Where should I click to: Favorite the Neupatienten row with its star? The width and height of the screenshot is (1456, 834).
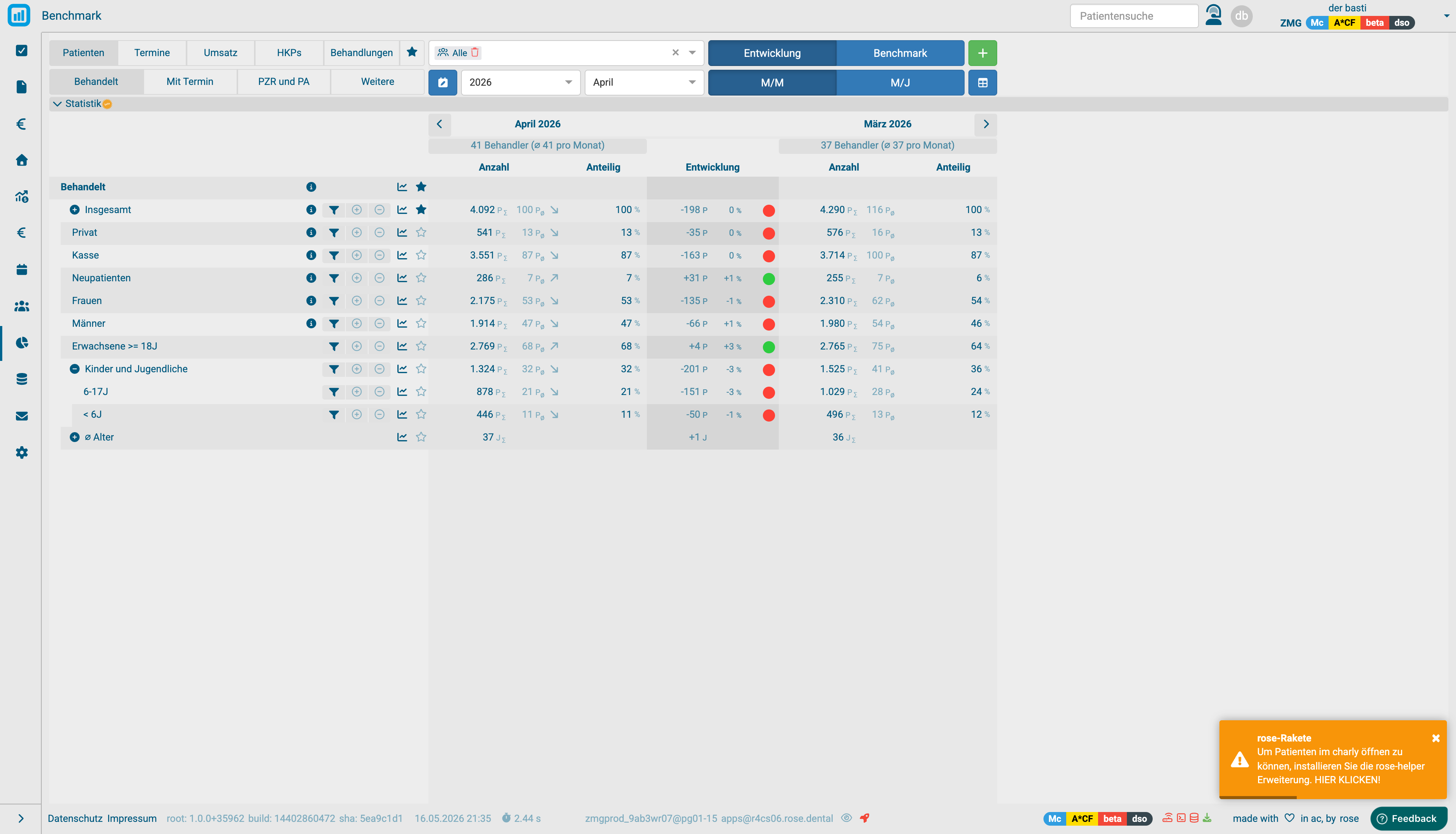[421, 278]
